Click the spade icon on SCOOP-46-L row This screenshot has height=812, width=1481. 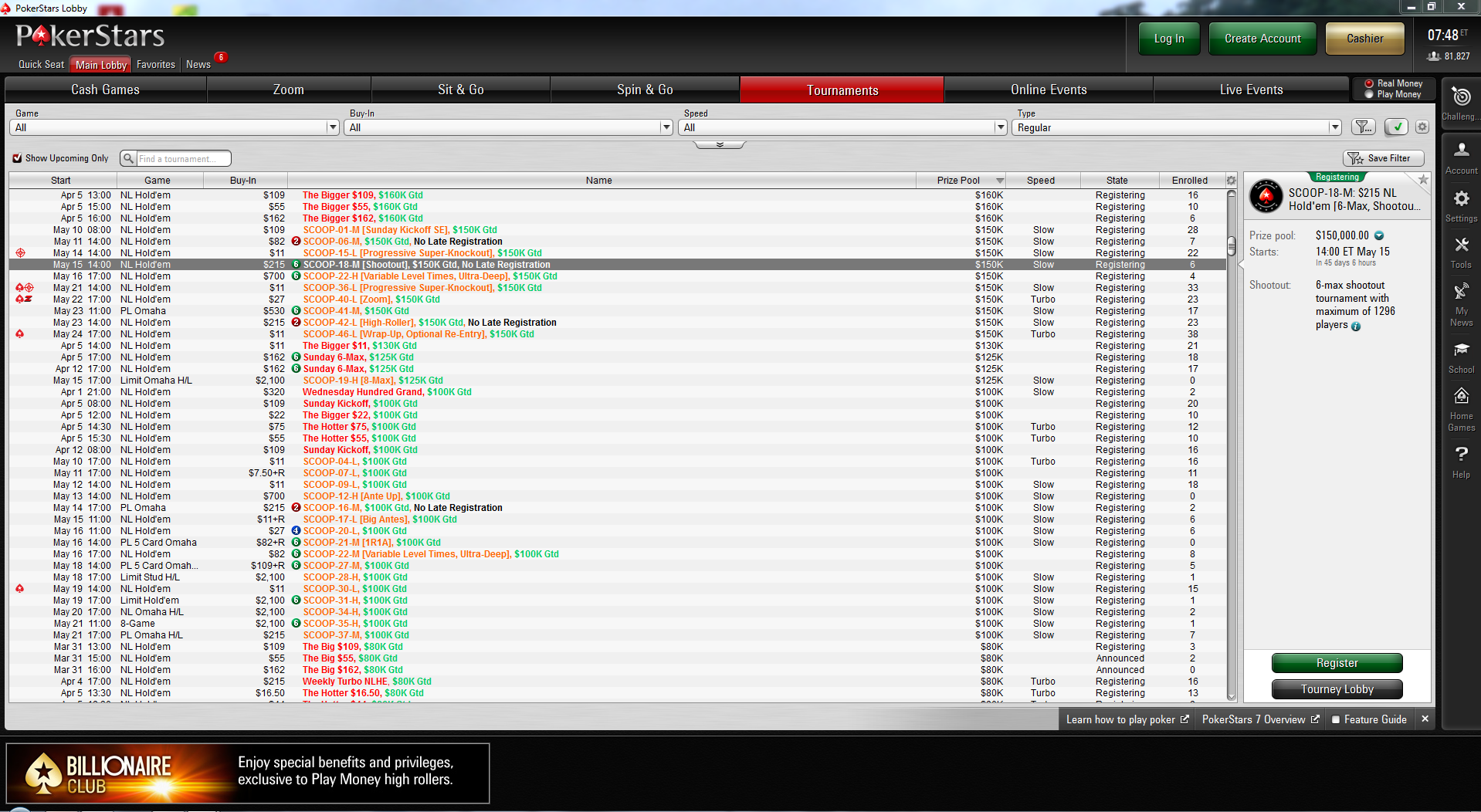[x=19, y=334]
